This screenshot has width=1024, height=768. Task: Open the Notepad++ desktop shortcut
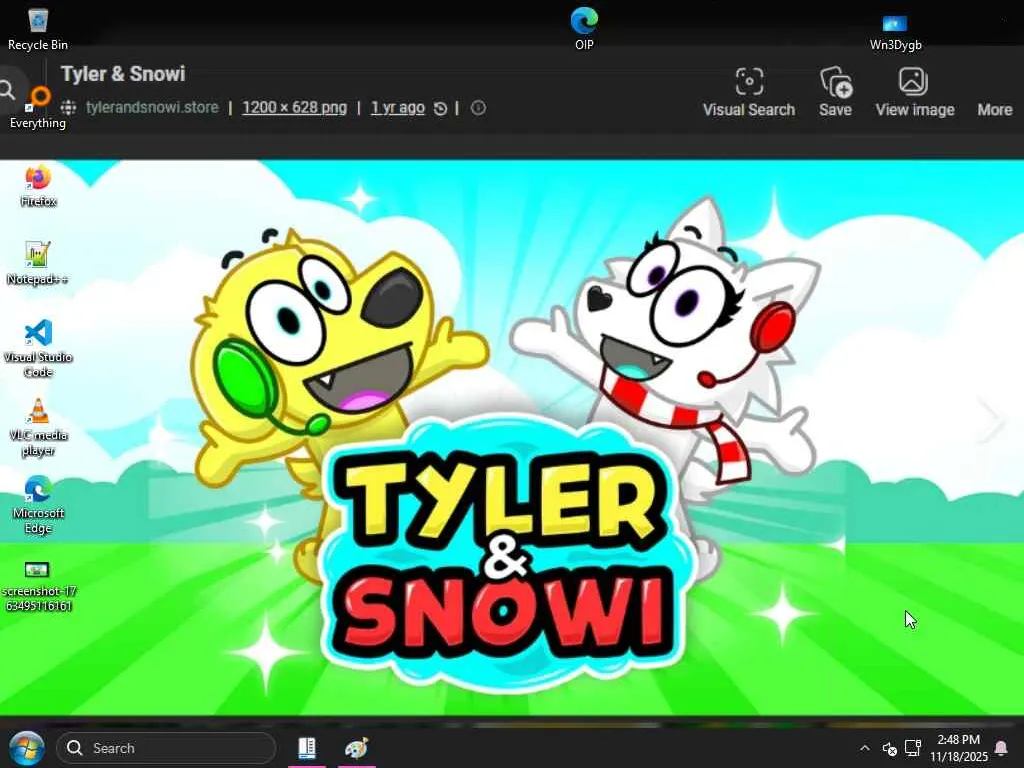(x=38, y=263)
